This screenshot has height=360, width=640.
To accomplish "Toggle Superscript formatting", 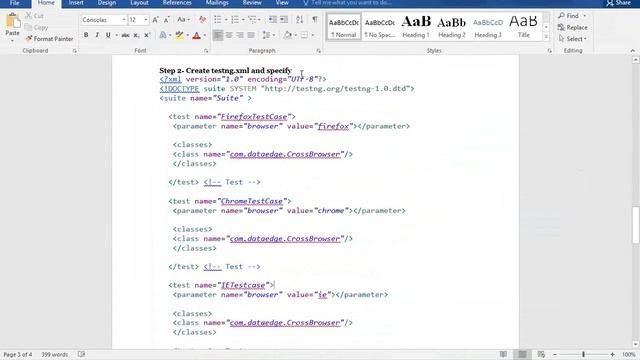I will tap(147, 35).
